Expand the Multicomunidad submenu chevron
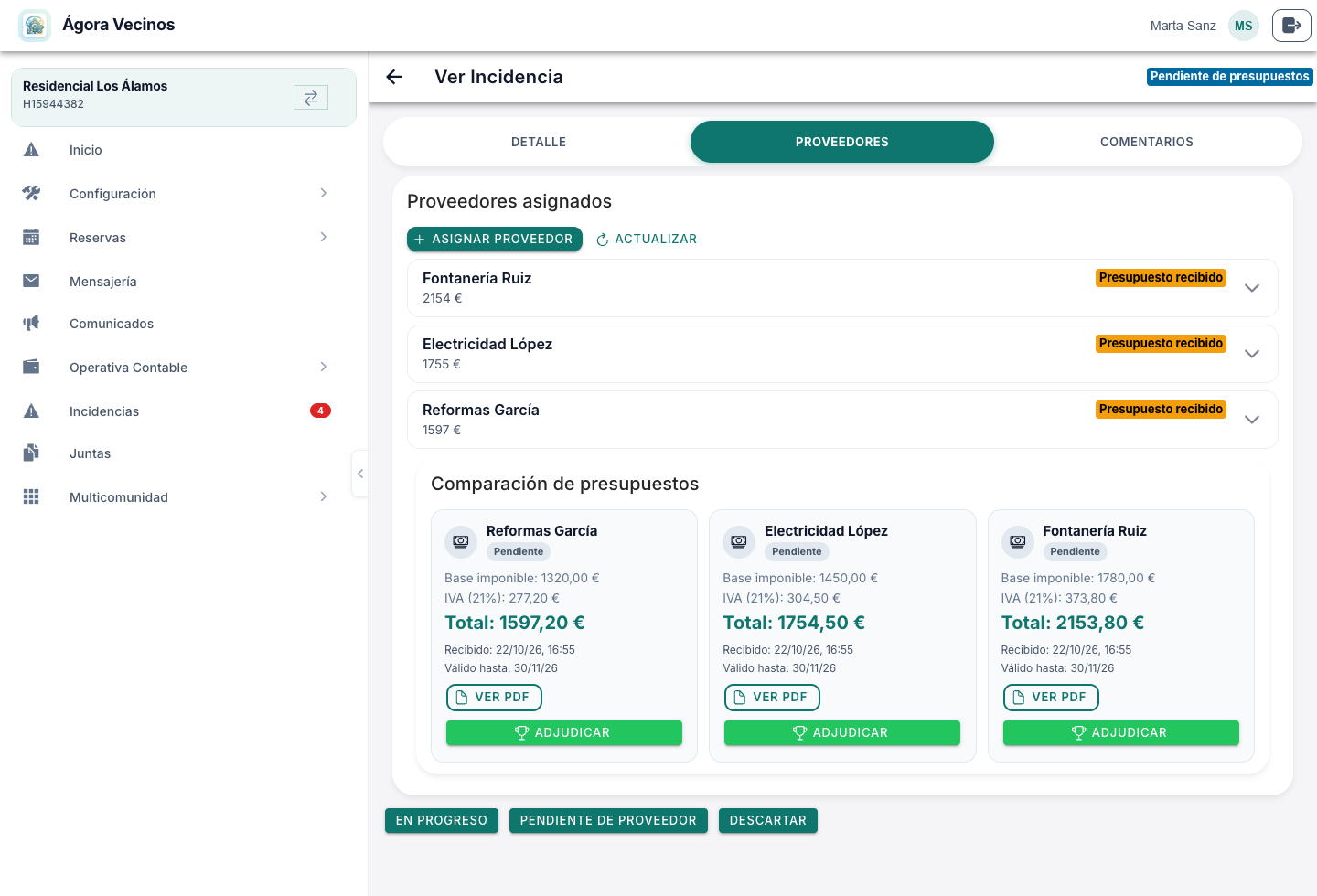Image resolution: width=1317 pixels, height=896 pixels. point(324,496)
